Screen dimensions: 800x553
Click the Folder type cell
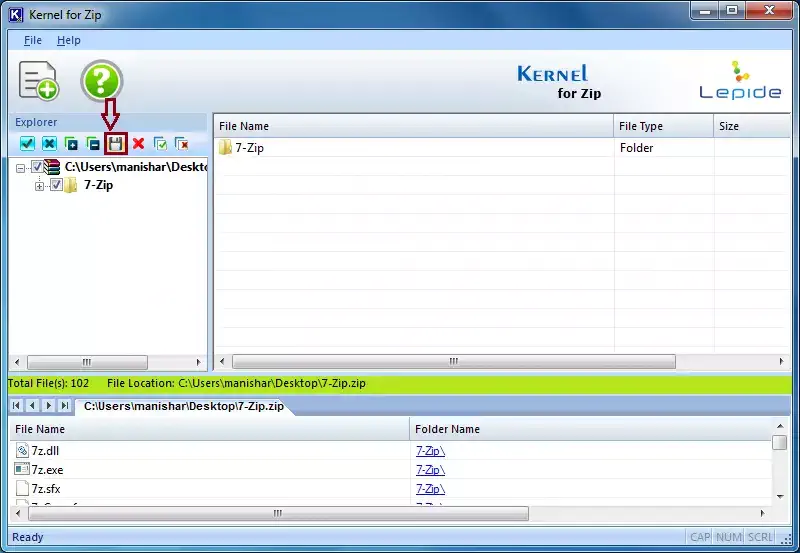[636, 147]
